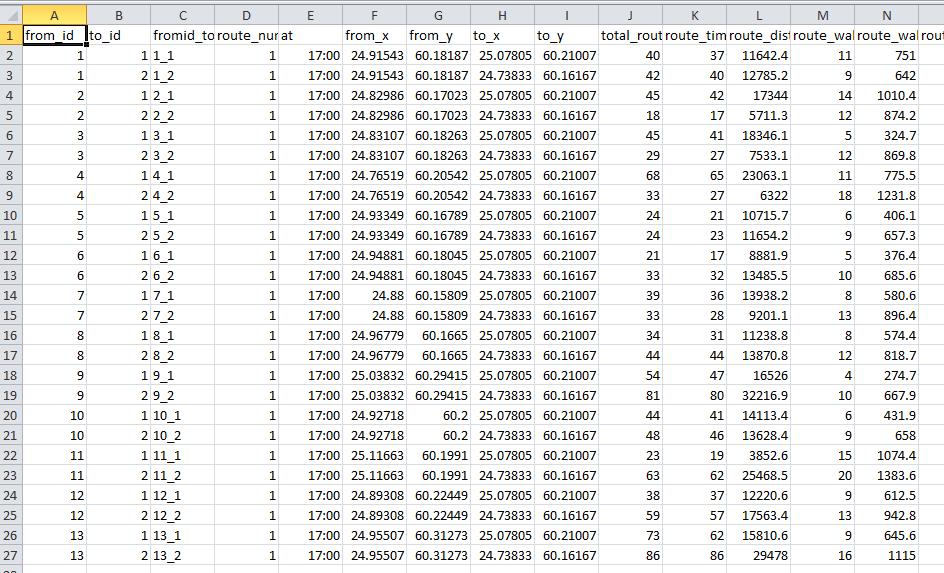Click from_y 60.31273 in row 26
This screenshot has width=944, height=573.
pyautogui.click(x=438, y=536)
